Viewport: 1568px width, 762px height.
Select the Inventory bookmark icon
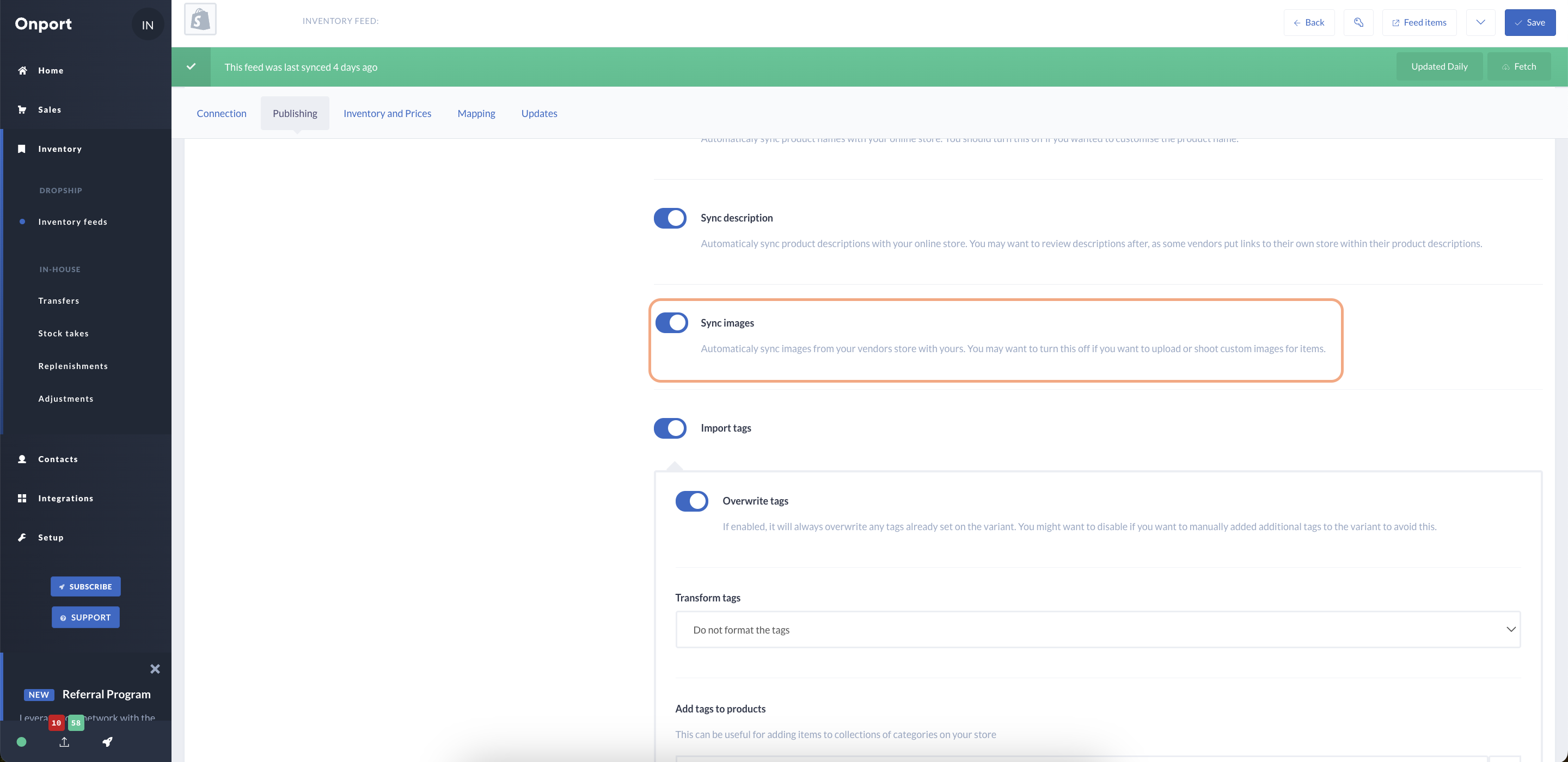(x=22, y=149)
